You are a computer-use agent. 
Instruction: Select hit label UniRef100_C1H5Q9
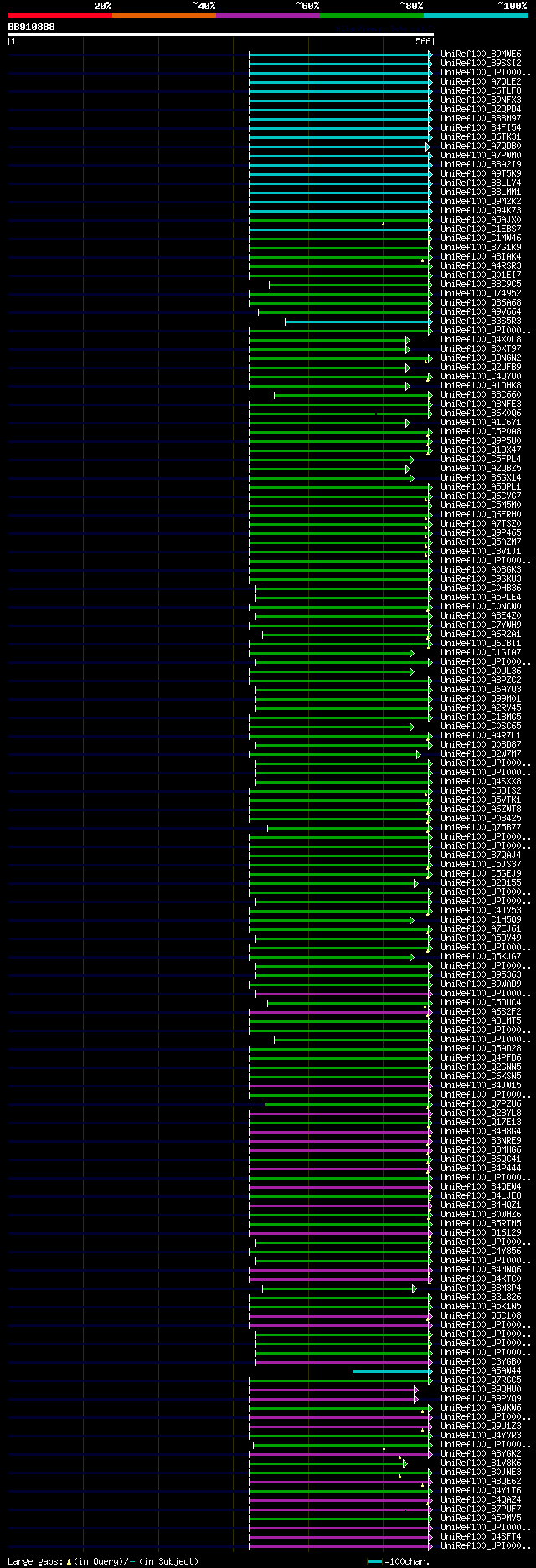point(481,919)
